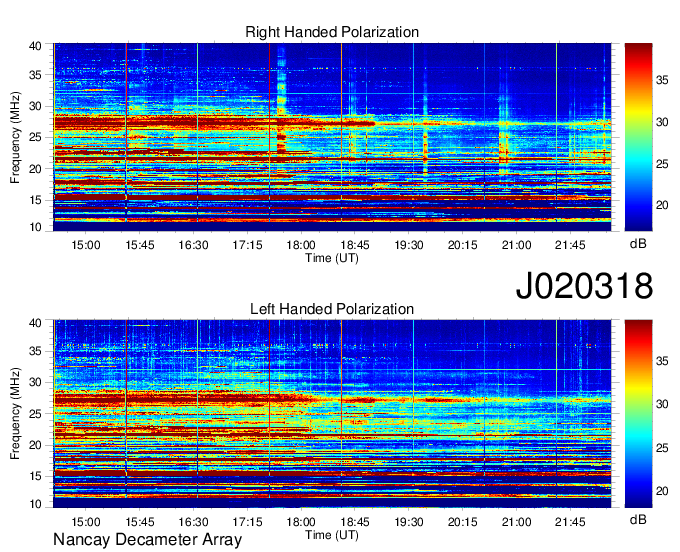Click 'Time (UT)' label under the left-handed plot
The height and width of the screenshot is (552, 680).
[332, 535]
